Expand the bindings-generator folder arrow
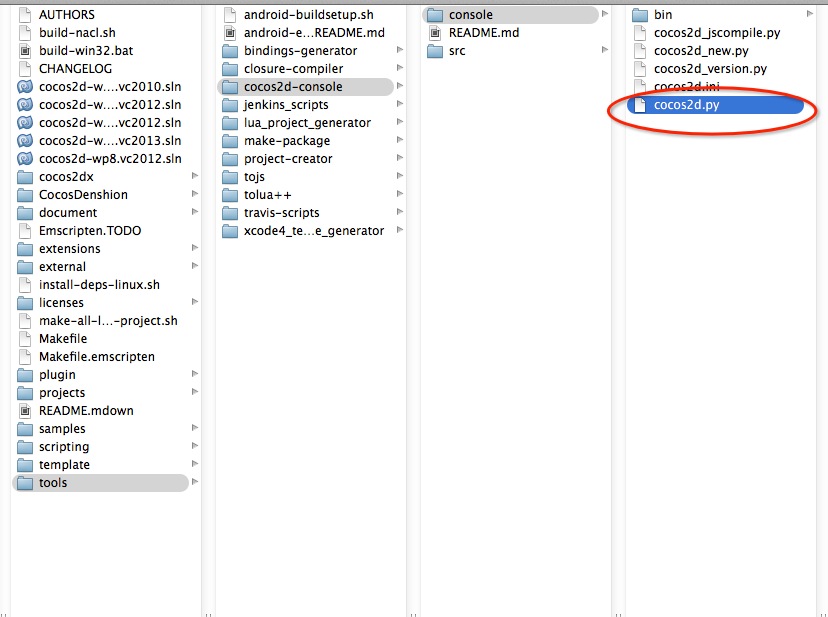 (400, 50)
